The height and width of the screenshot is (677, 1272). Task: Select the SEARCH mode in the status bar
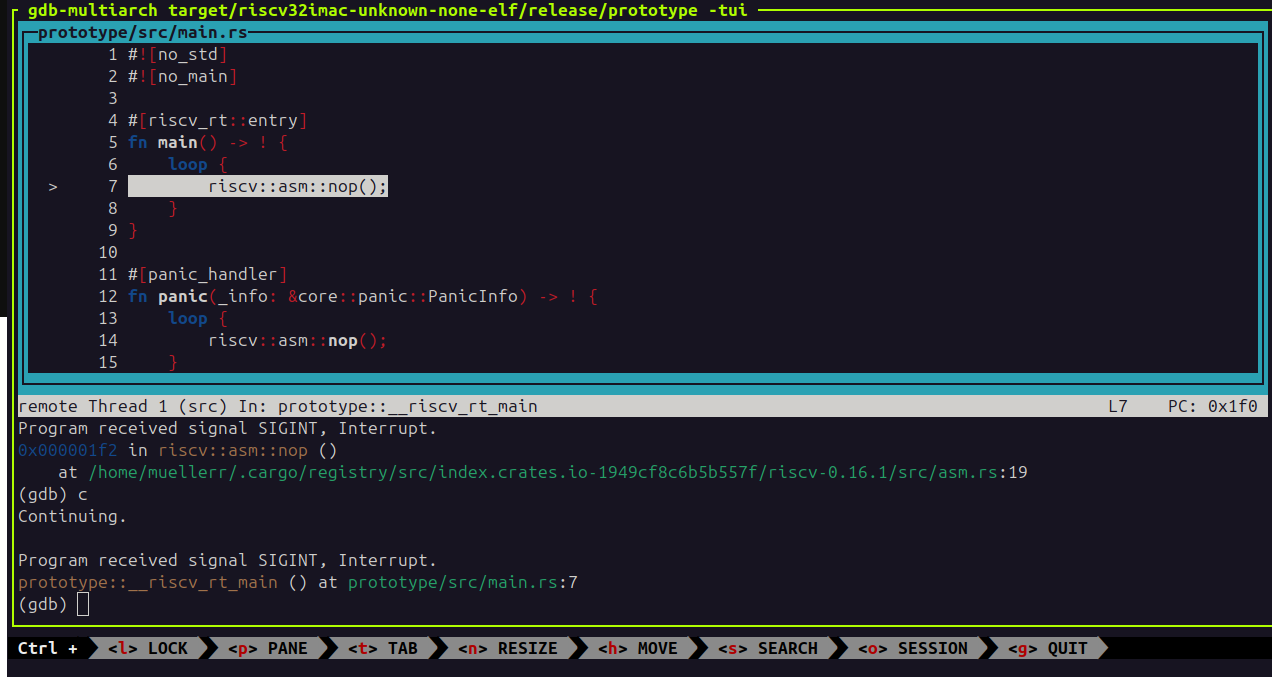click(768, 648)
